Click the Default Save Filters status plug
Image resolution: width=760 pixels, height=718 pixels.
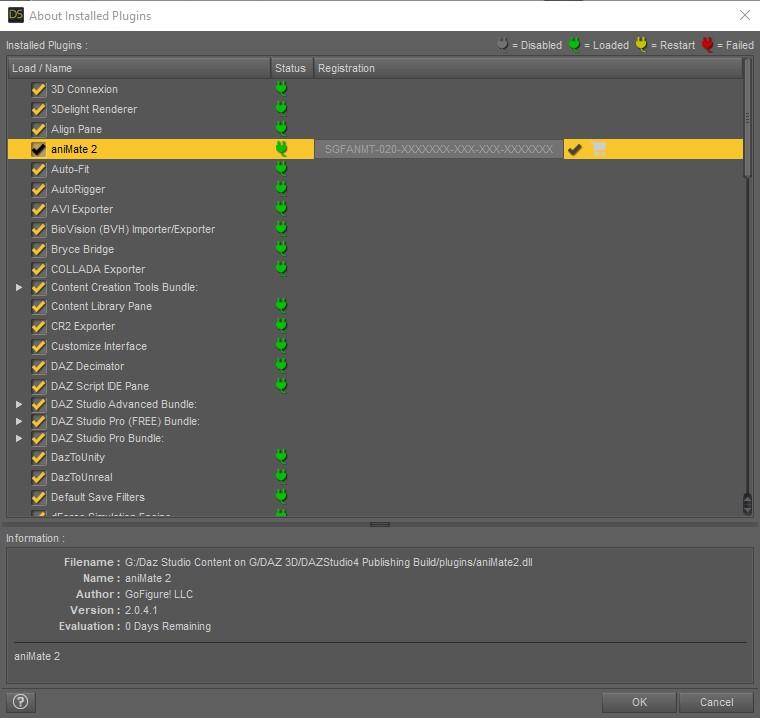tap(281, 496)
